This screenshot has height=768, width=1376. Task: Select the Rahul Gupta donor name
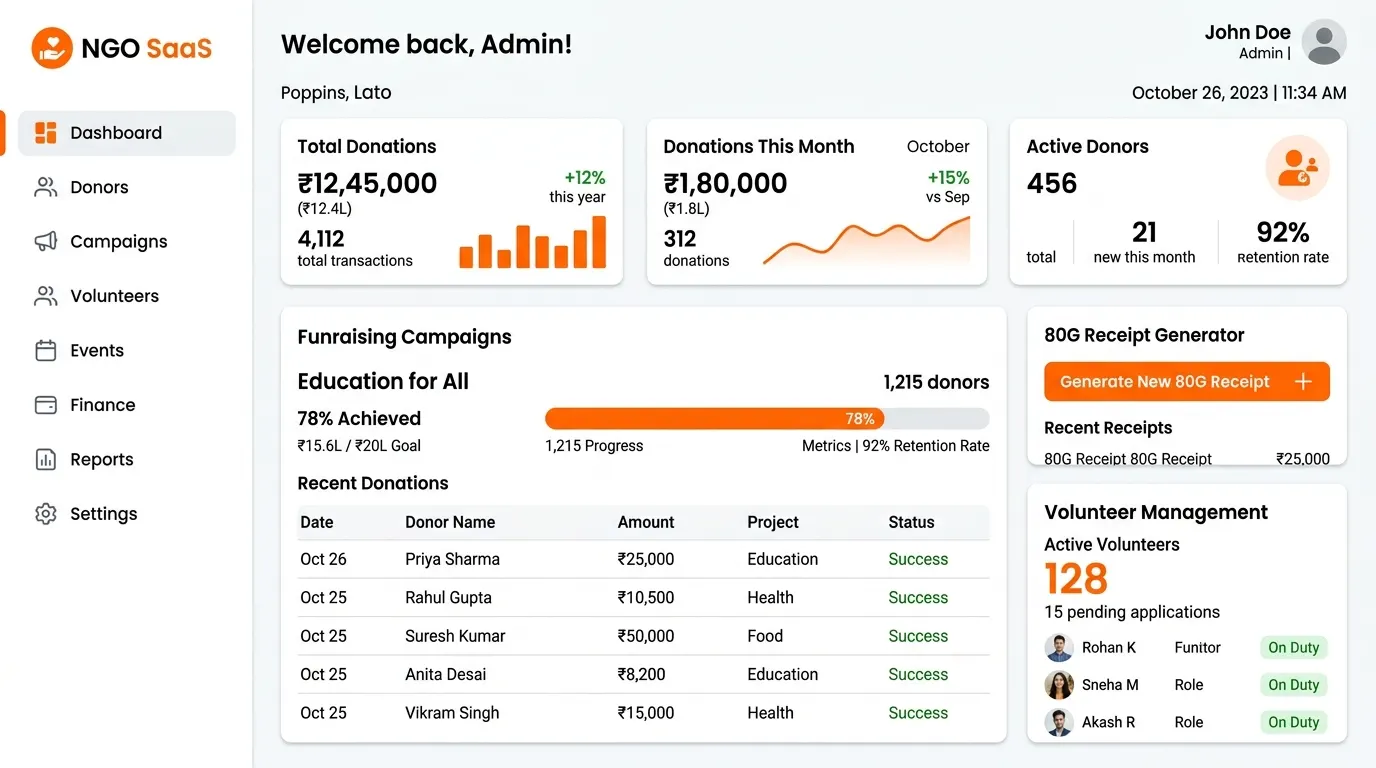pos(448,598)
